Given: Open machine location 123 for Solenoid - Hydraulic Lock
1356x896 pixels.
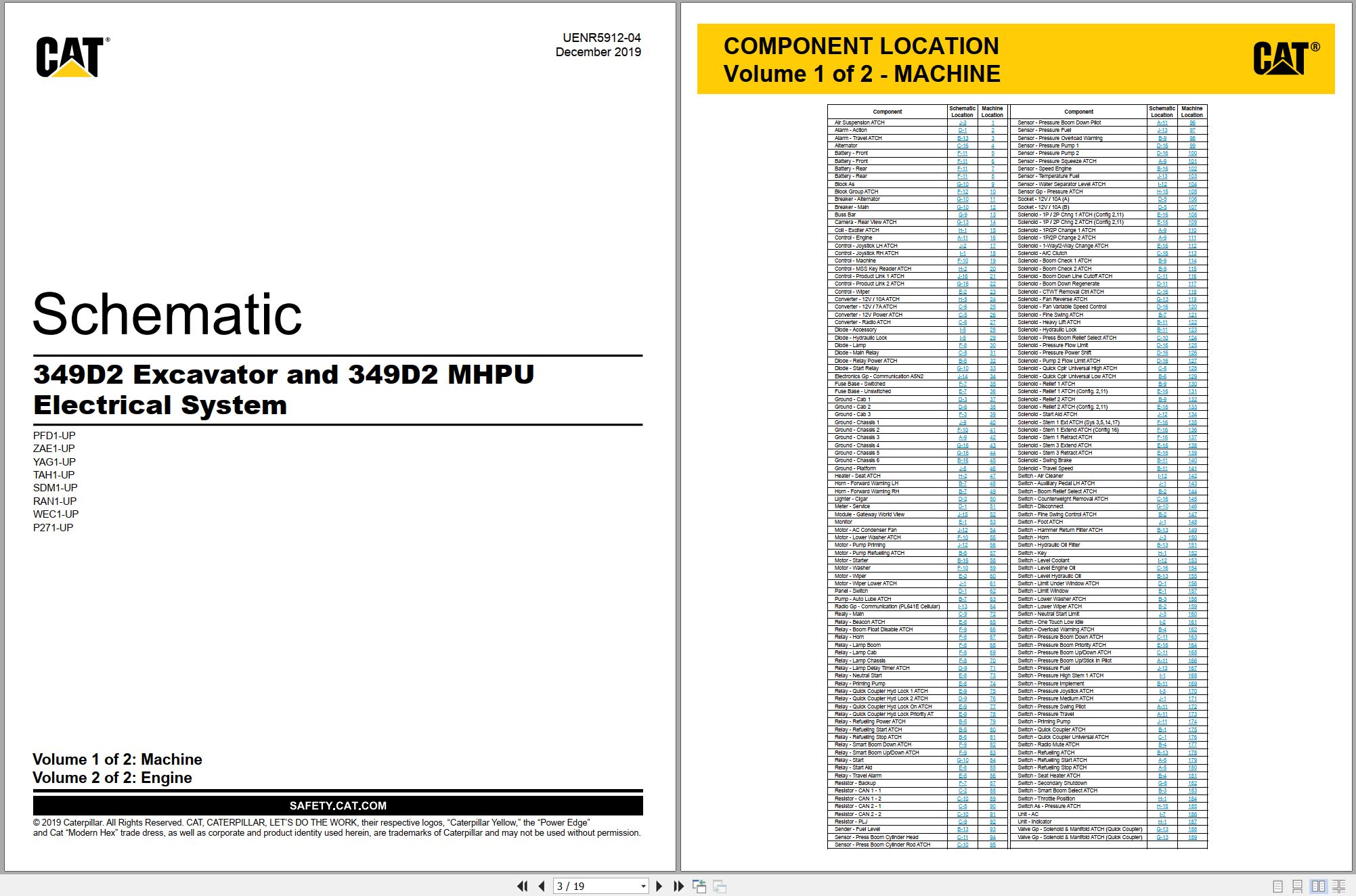Looking at the screenshot, I should point(1192,330).
